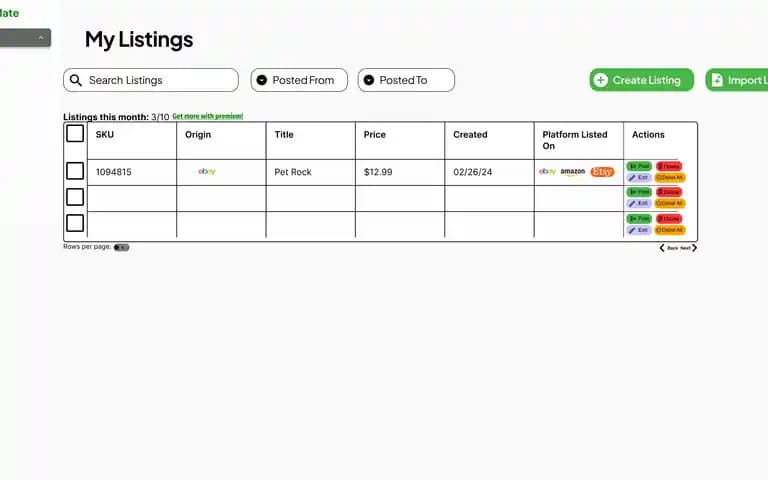Click orange Delist All in third row
Image resolution: width=768 pixels, height=480 pixels.
pyautogui.click(x=670, y=230)
